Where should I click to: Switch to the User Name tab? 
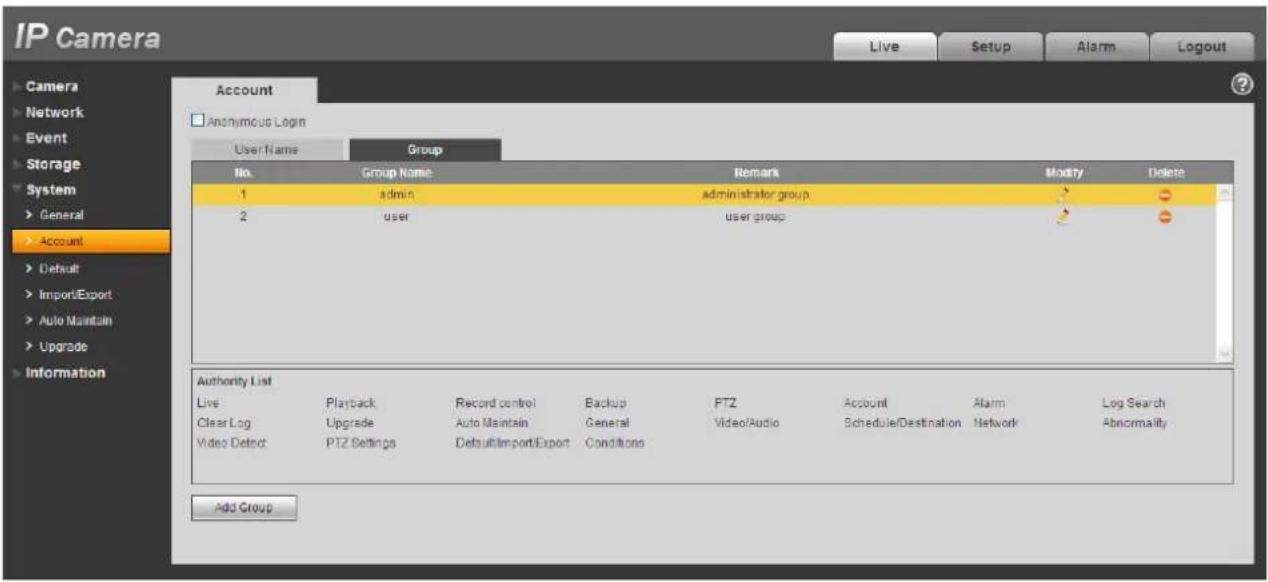pos(266,150)
